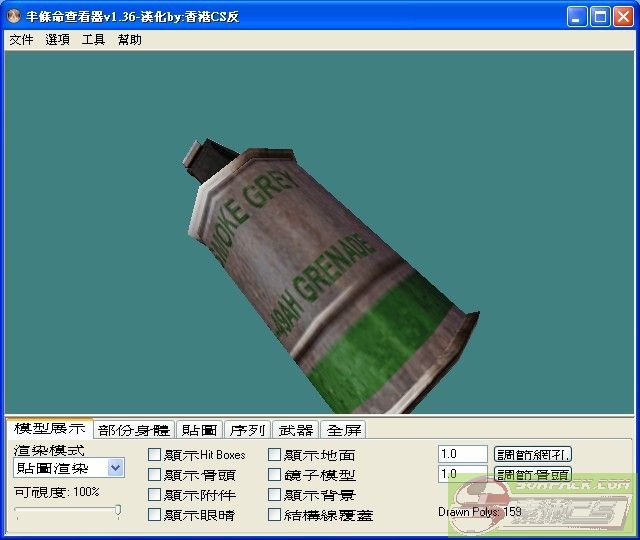Minimize the model viewer window
Screen dimensions: 640x540
pos(577,17)
